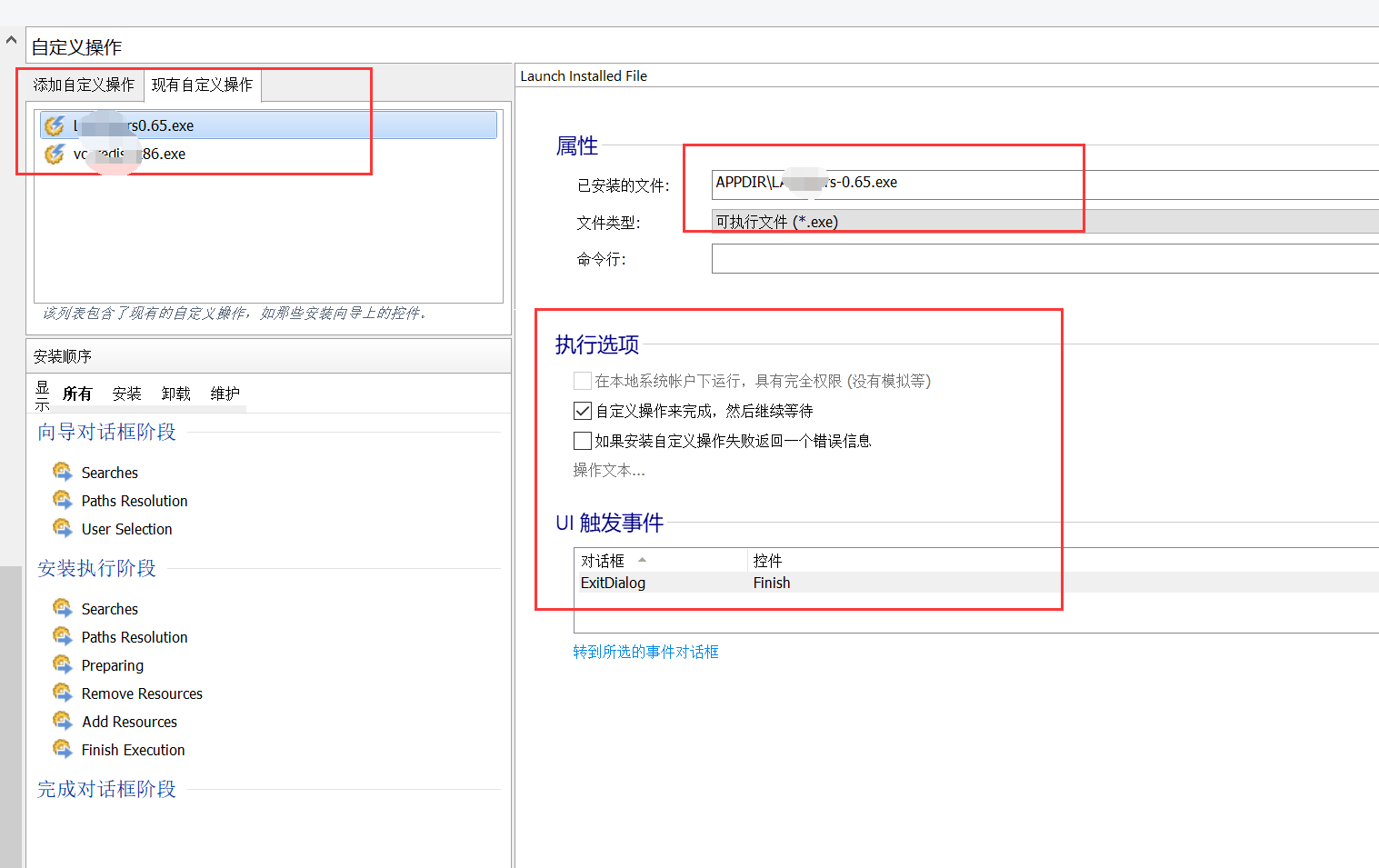Open 操作文本... settings
The width and height of the screenshot is (1379, 868).
[609, 470]
